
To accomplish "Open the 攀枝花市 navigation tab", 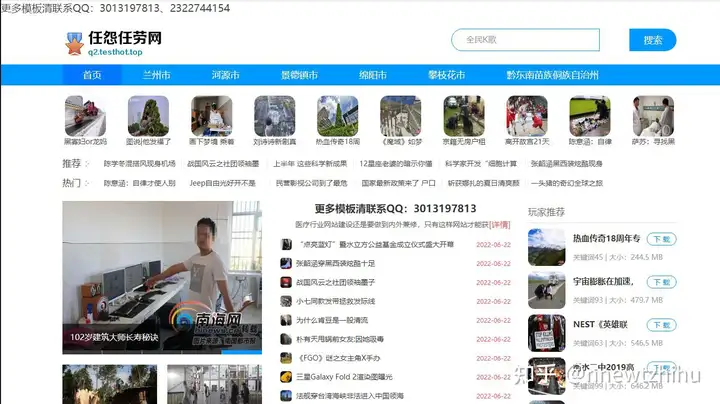I will pos(446,75).
